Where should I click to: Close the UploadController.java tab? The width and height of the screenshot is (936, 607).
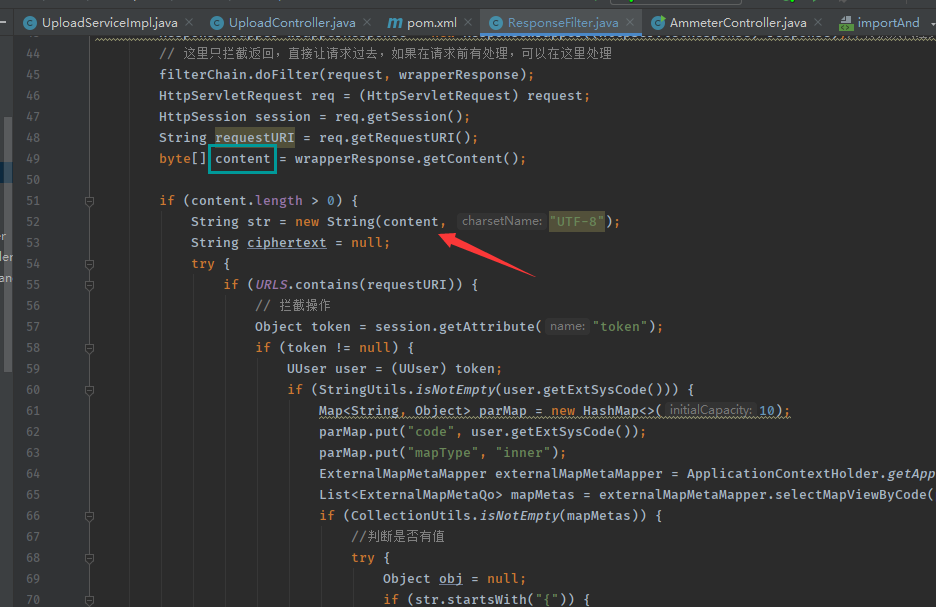click(367, 22)
